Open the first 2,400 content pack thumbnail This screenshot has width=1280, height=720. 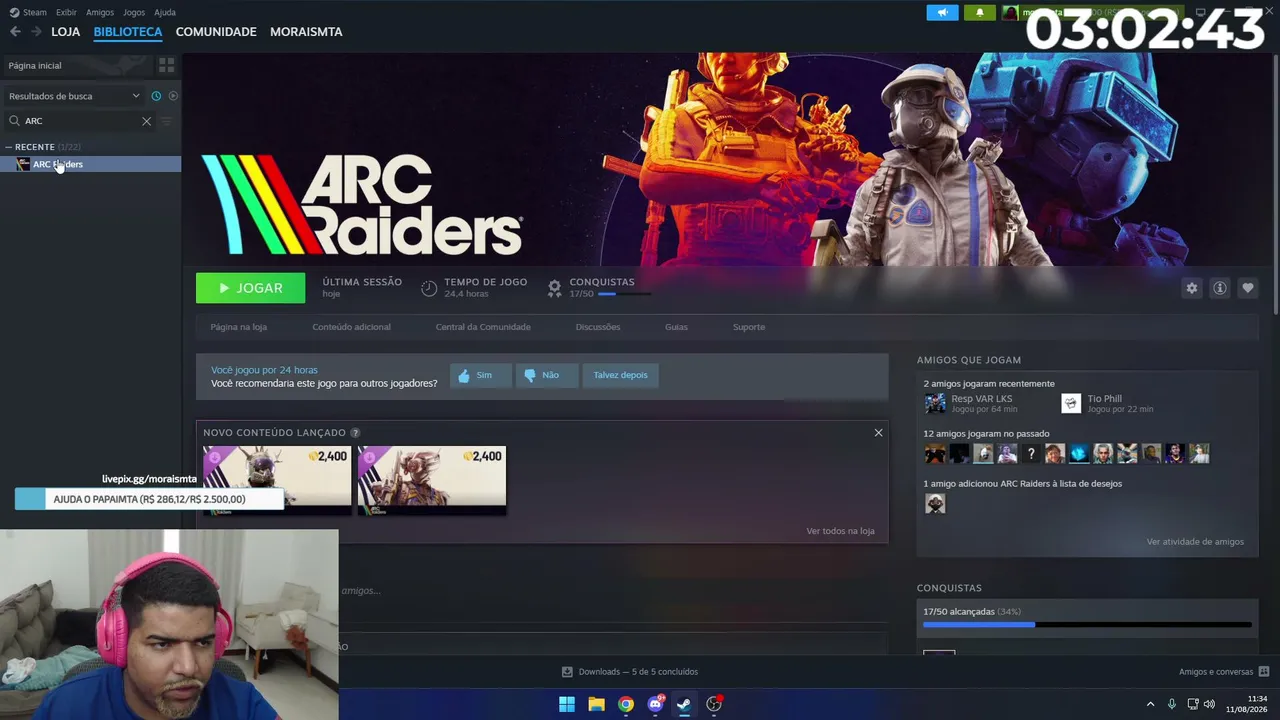(277, 481)
